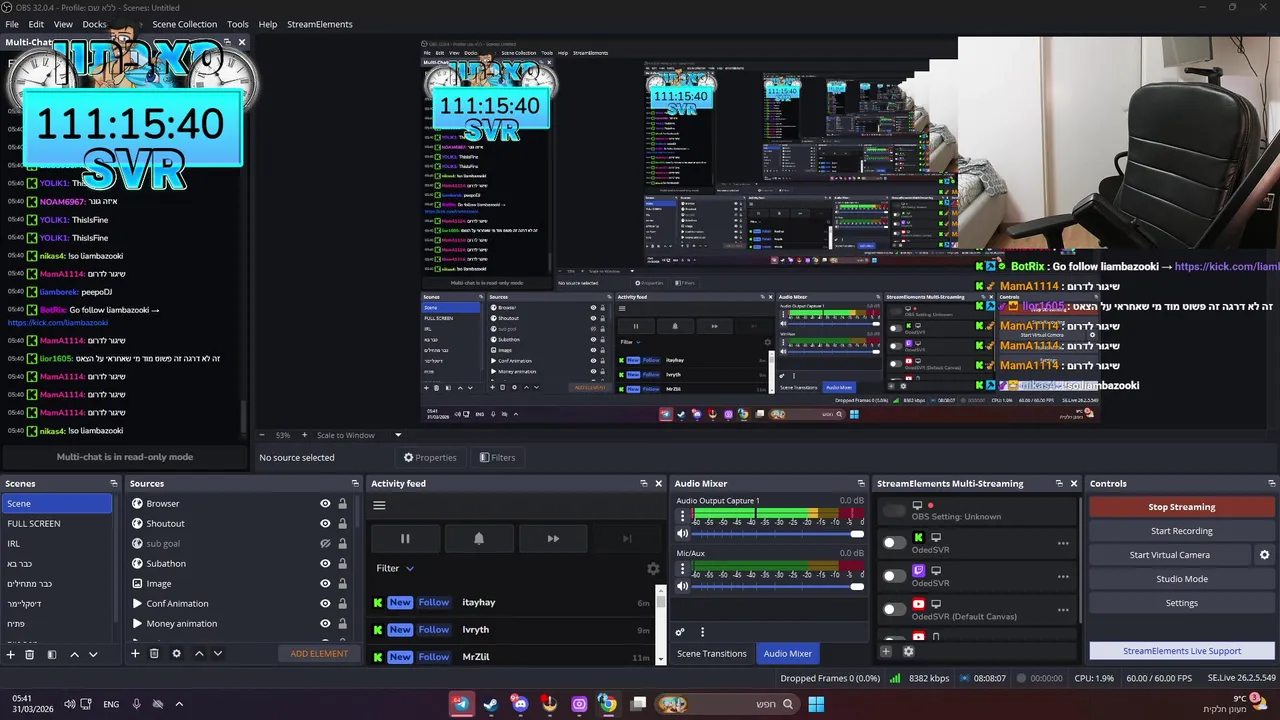
Task: Enable YouTube Default Canvas streaming toggle
Action: coord(894,609)
